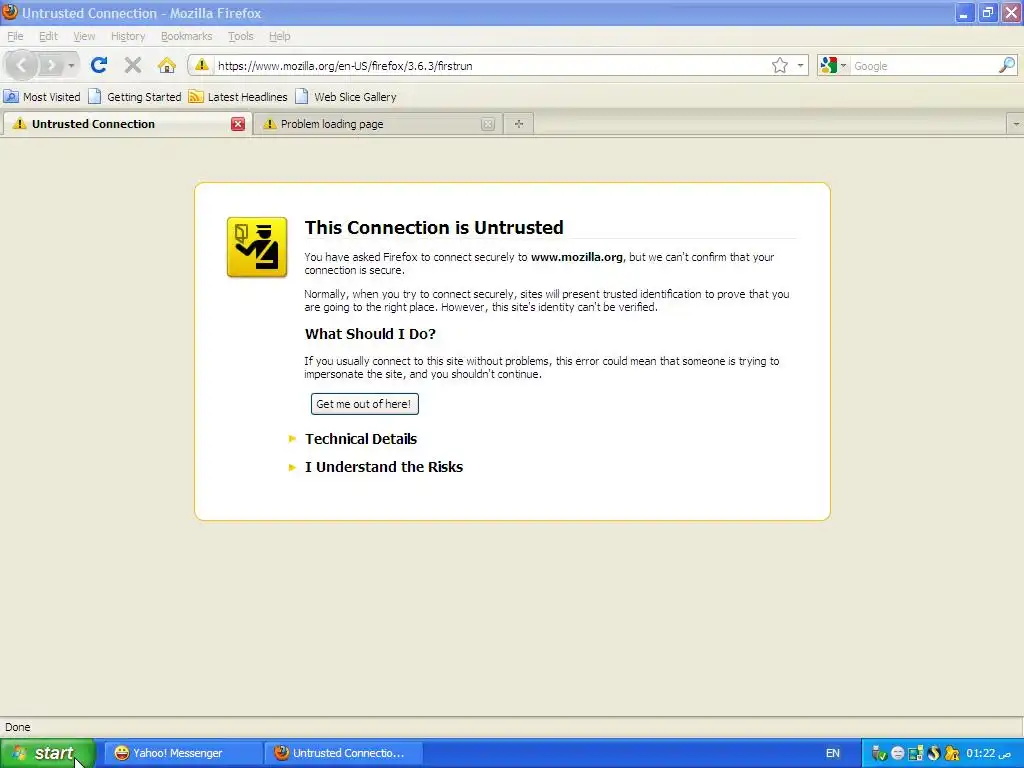Open the back/forward history dropdown arrow
Screen dimensions: 1024x768
(71, 66)
